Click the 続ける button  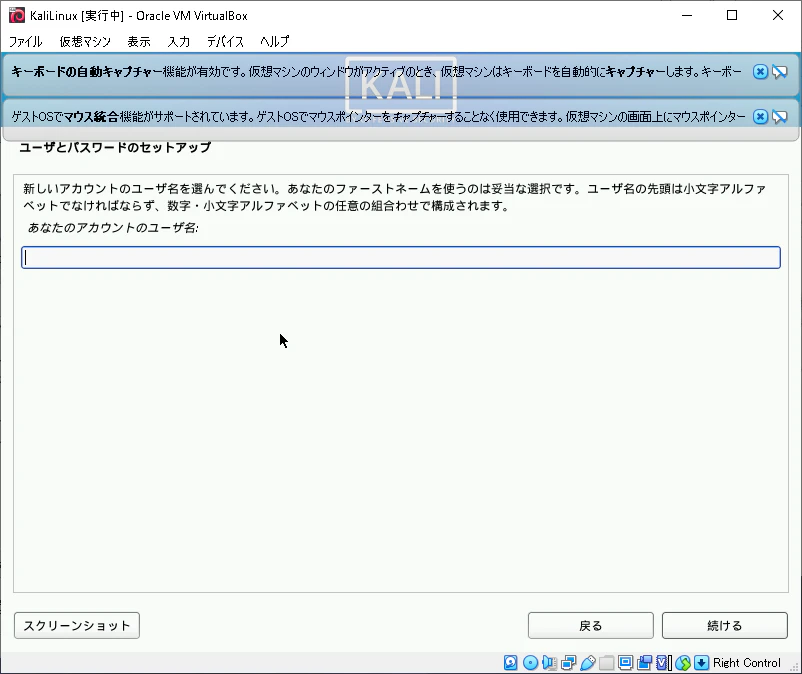[725, 625]
